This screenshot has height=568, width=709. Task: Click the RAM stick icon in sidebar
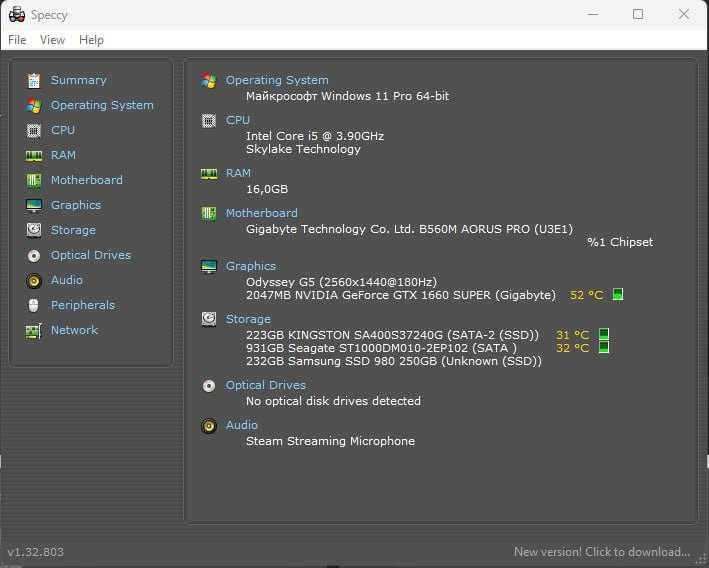34,156
